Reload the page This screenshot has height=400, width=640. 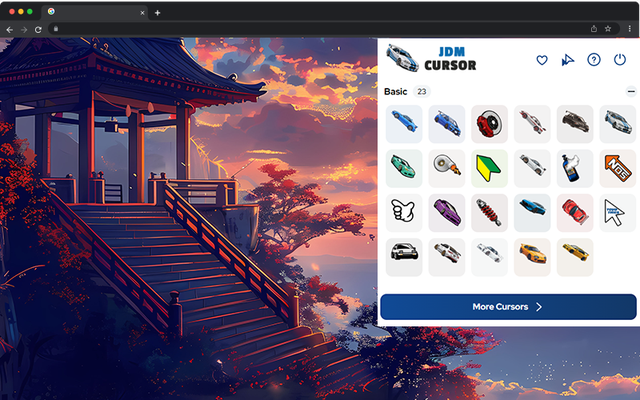pos(38,29)
